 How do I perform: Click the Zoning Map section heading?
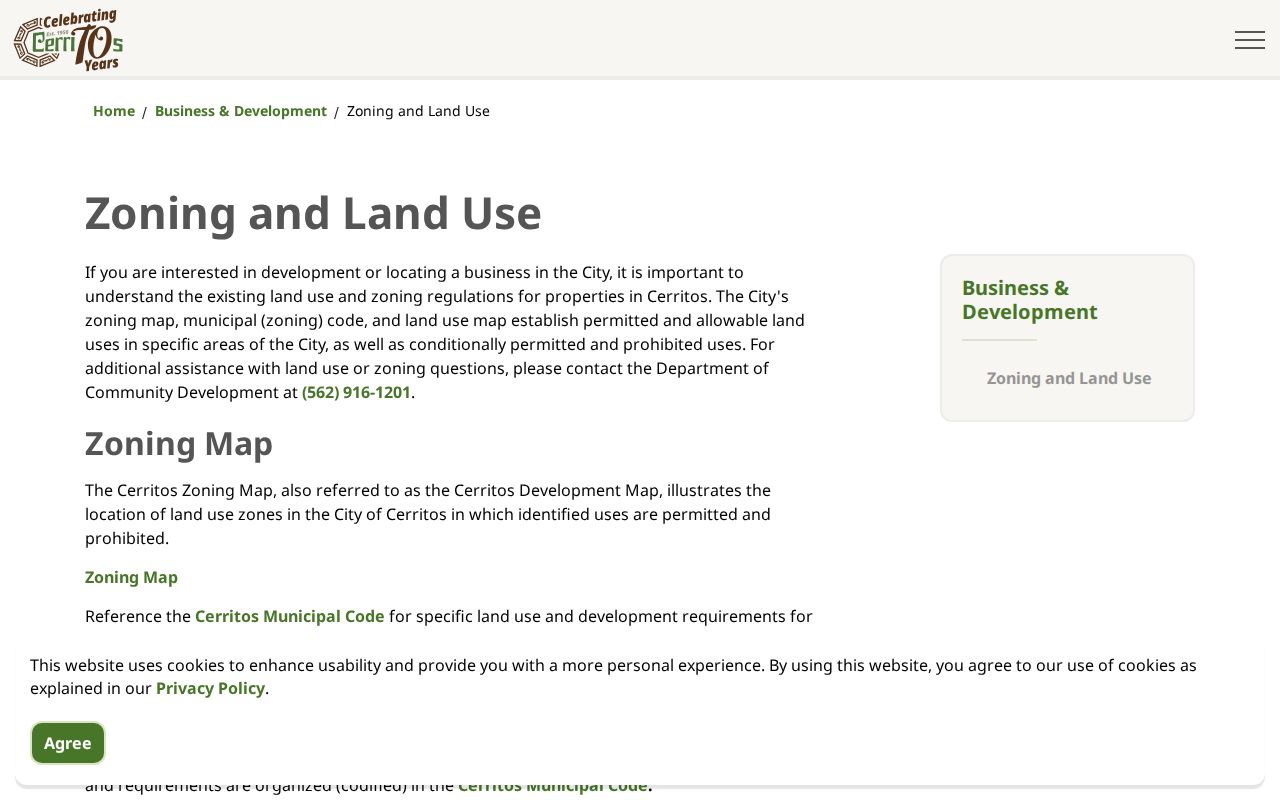pyautogui.click(x=179, y=443)
